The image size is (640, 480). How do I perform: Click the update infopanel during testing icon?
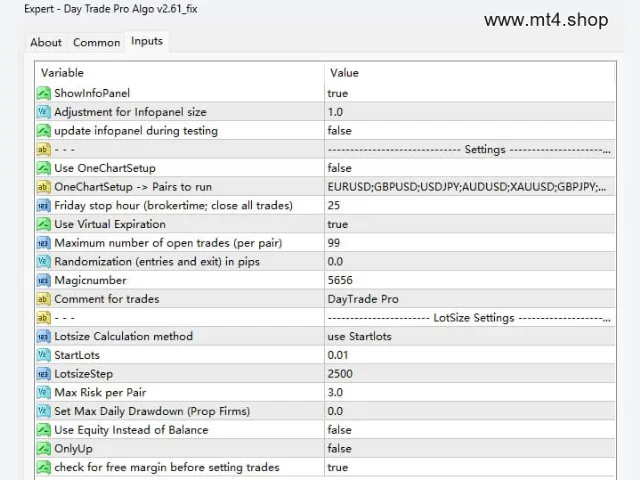point(43,131)
